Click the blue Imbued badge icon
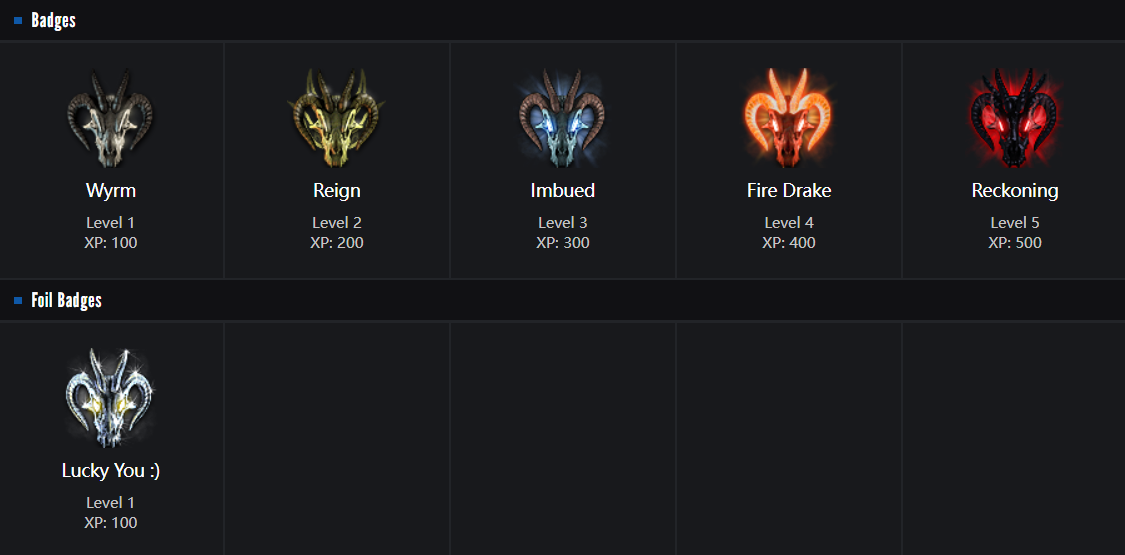The width and height of the screenshot is (1125, 555). coord(562,119)
